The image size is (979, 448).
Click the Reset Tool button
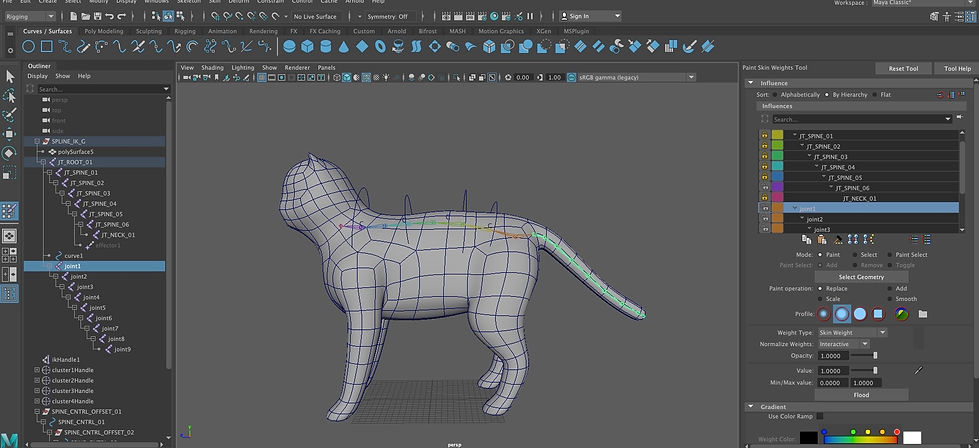[x=903, y=69]
